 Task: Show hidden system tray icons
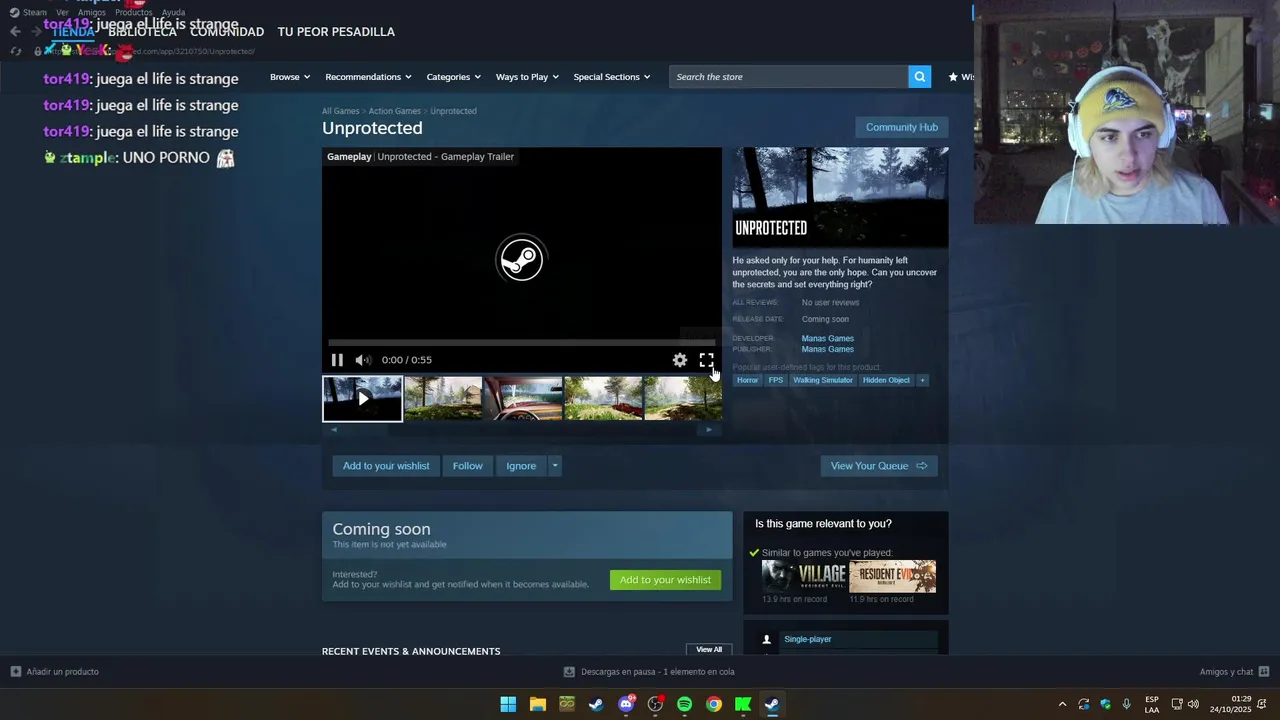[x=1062, y=704]
